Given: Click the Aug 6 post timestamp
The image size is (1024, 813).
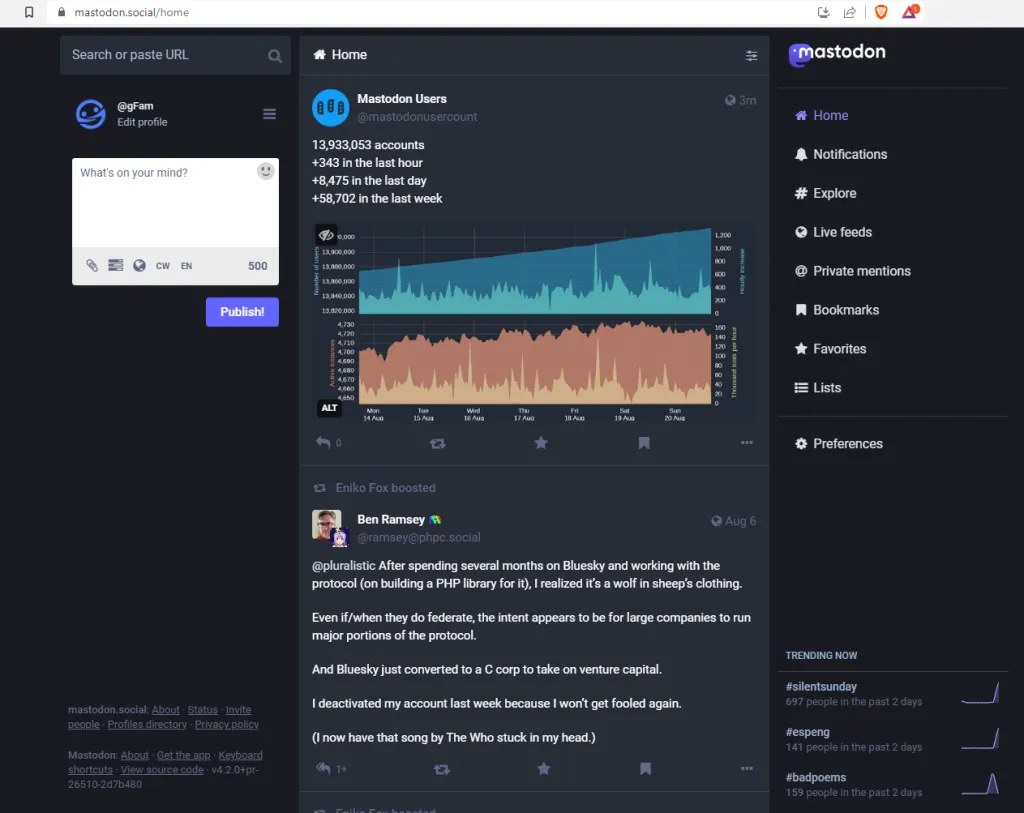Looking at the screenshot, I should tap(740, 521).
